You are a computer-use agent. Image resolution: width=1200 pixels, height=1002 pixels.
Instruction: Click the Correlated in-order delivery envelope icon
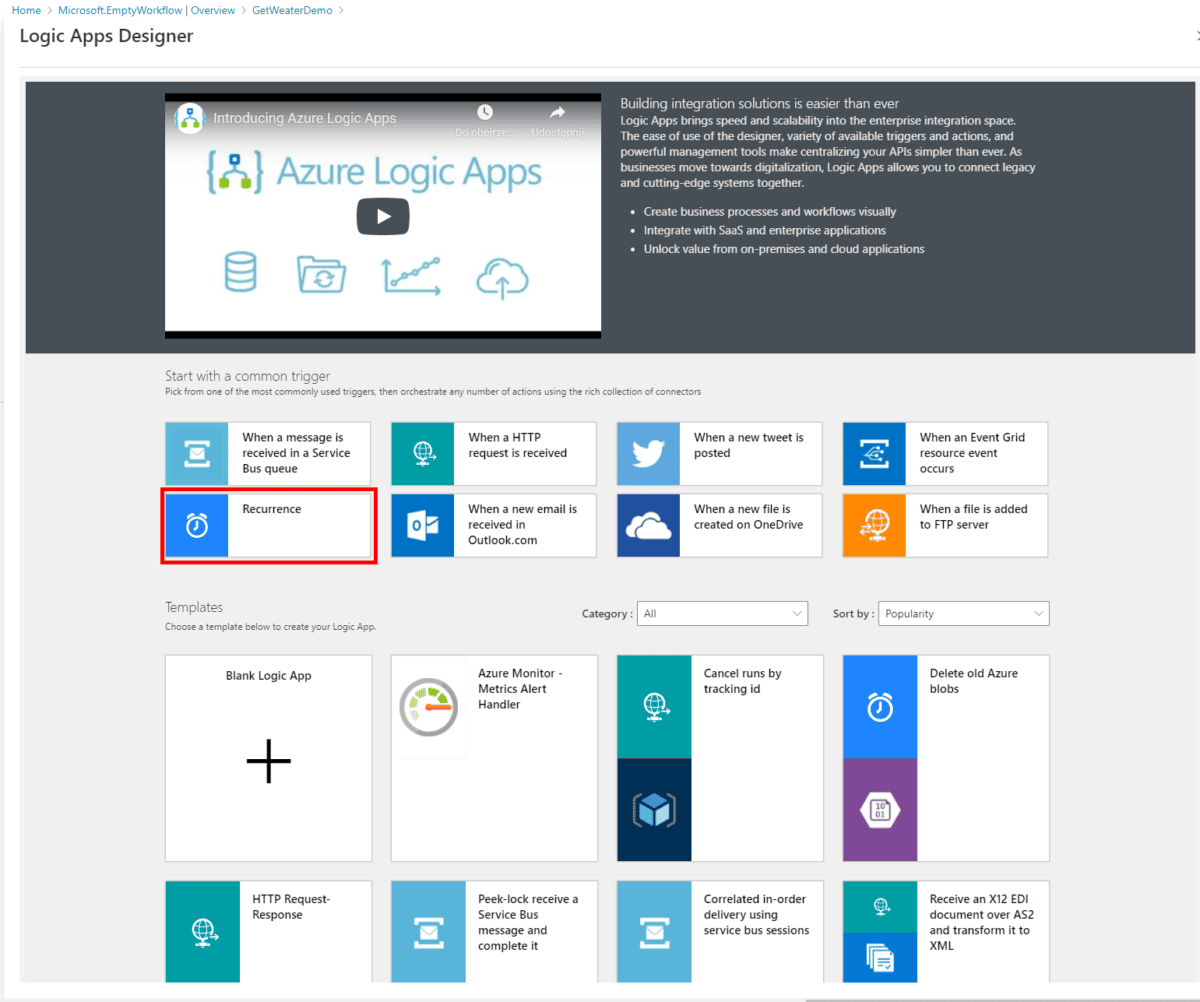[x=655, y=932]
